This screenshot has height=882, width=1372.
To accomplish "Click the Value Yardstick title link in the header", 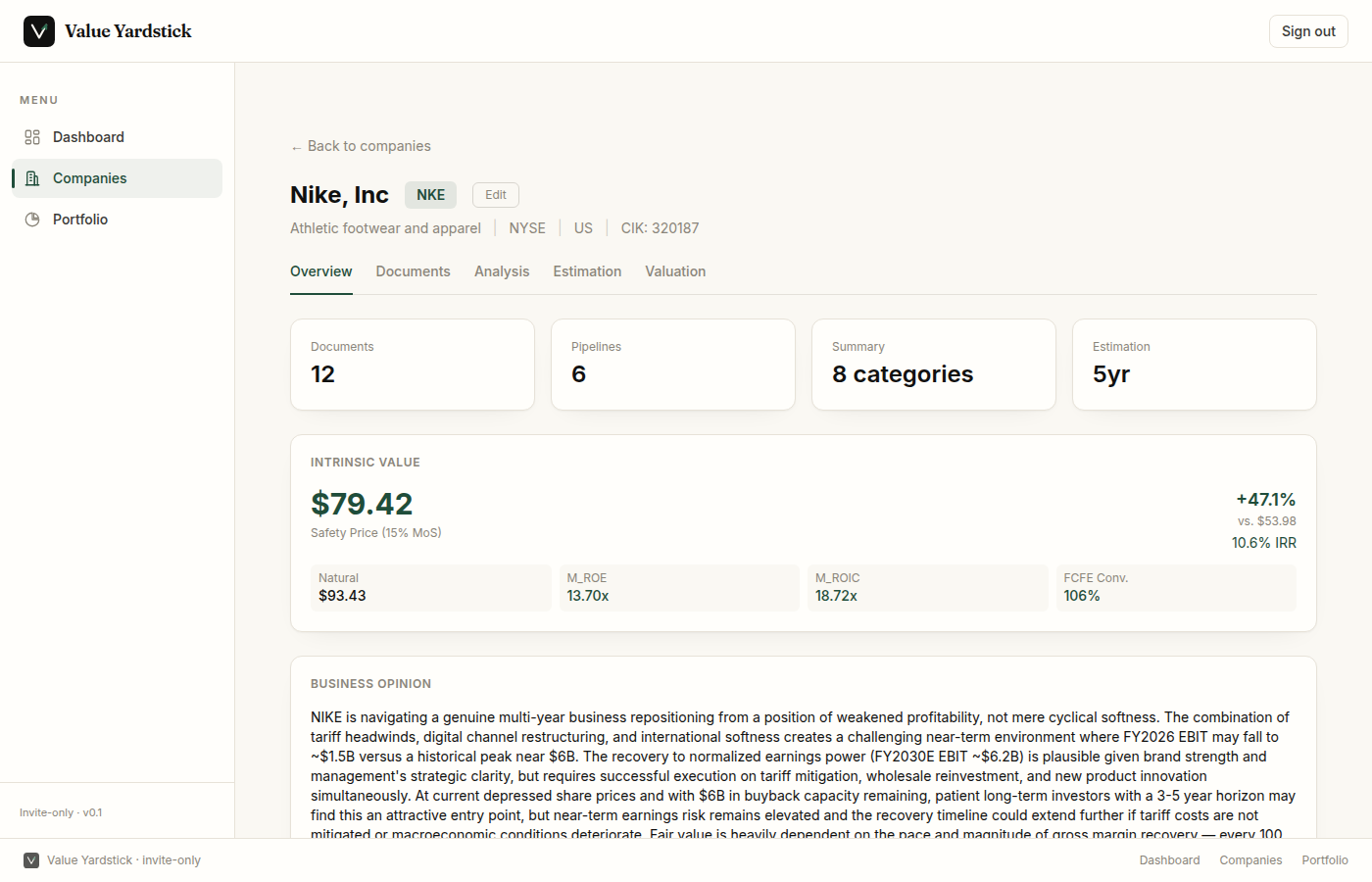I will (x=128, y=31).
